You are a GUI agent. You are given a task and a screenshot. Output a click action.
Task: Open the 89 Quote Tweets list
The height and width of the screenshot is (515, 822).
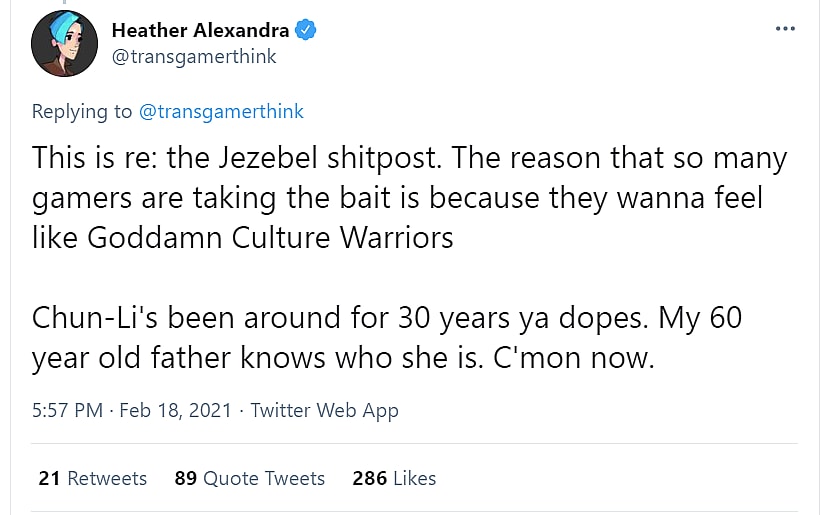tap(249, 478)
